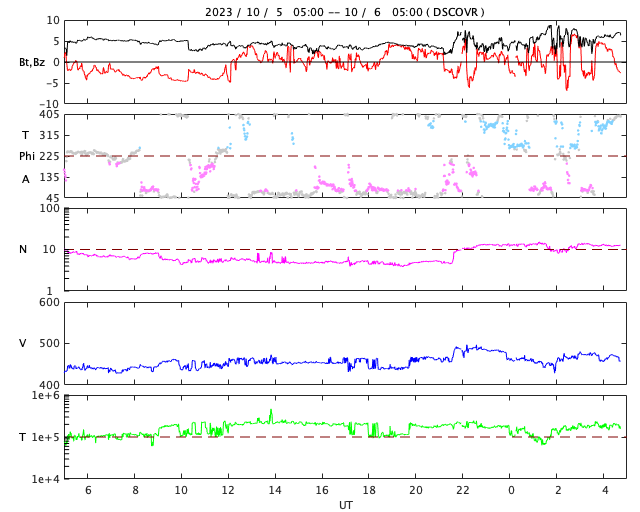Click the 20 hour label on the time axis
This screenshot has width=640, height=512.
[x=416, y=490]
